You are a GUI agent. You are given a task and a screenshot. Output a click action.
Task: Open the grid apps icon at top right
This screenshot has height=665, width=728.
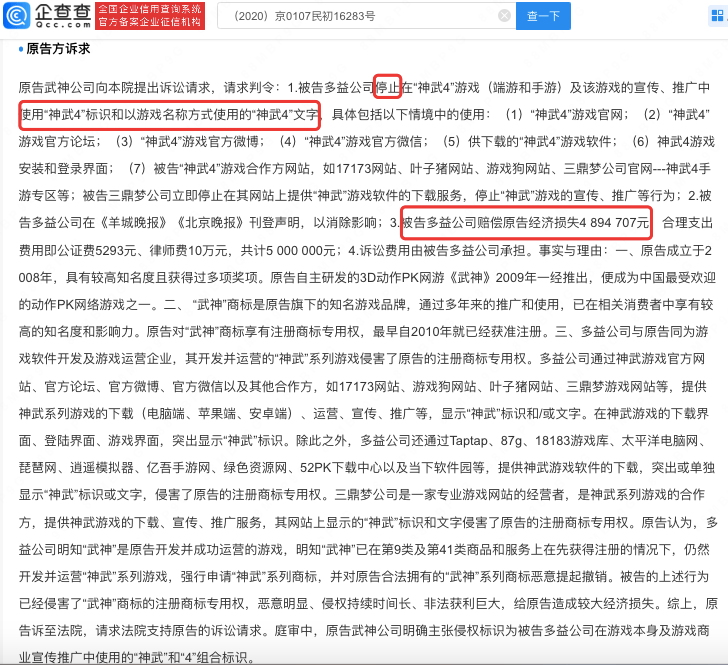(717, 16)
